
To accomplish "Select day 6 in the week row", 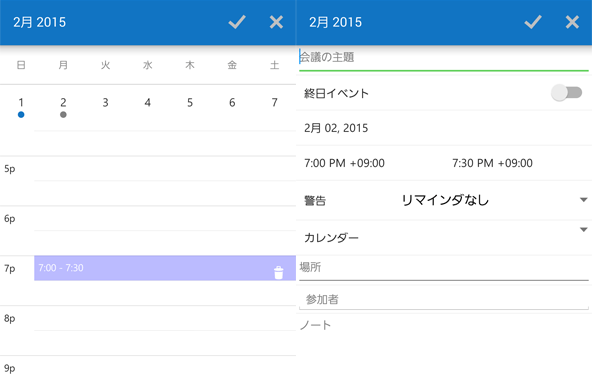I will [232, 103].
